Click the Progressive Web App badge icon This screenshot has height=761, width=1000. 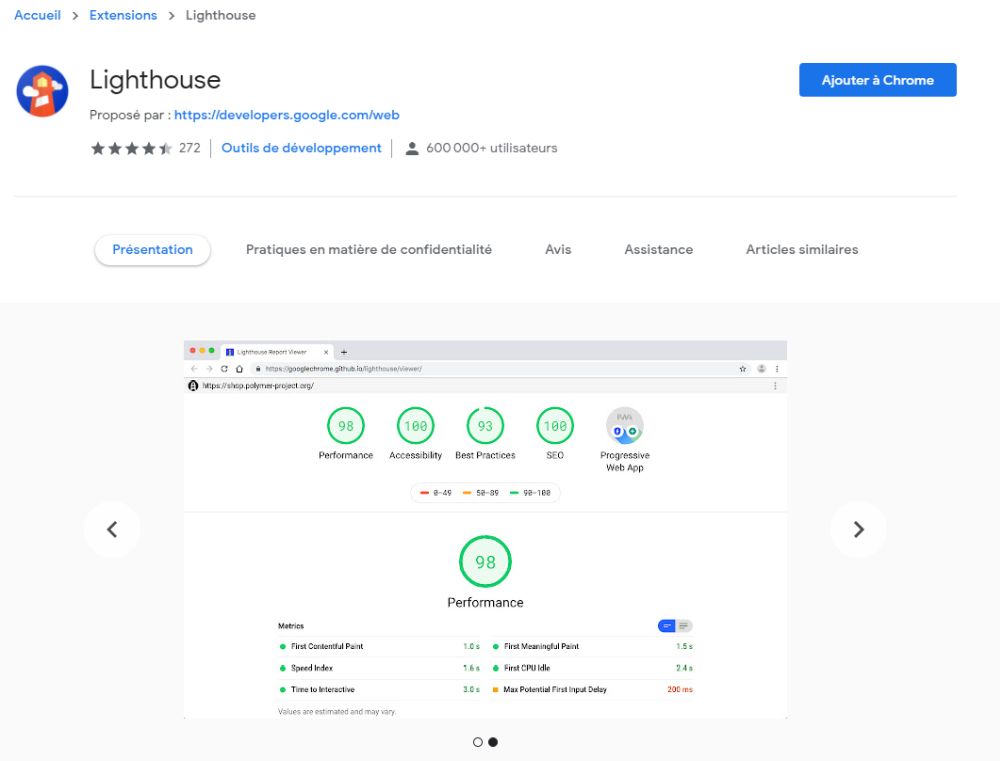pos(625,425)
